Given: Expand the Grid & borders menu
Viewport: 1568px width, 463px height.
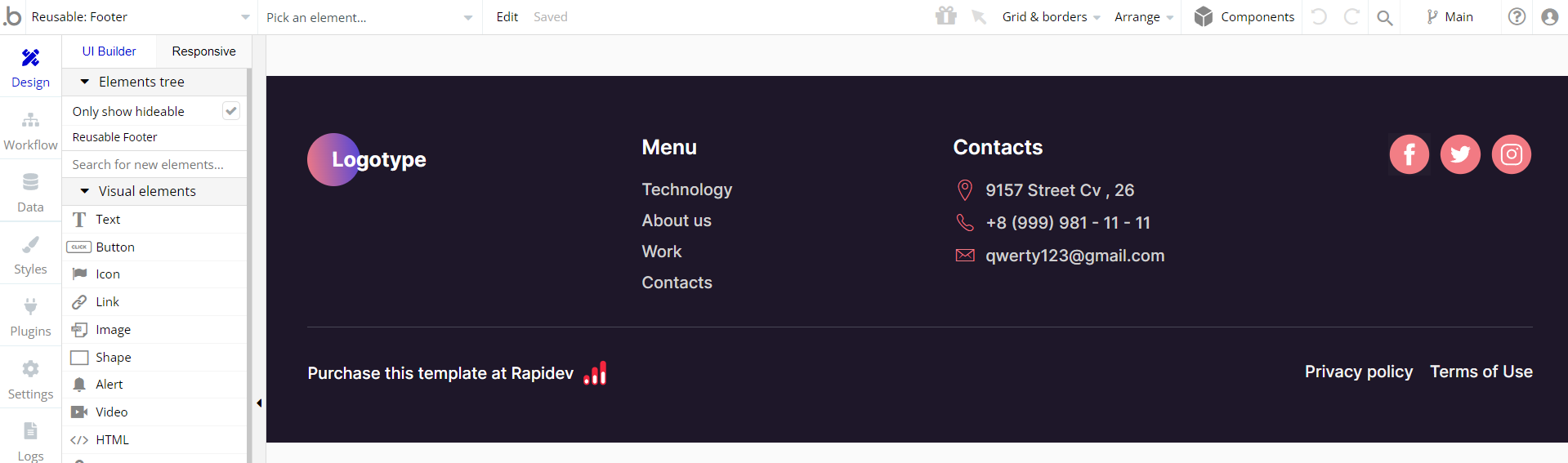Looking at the screenshot, I should tap(1051, 17).
